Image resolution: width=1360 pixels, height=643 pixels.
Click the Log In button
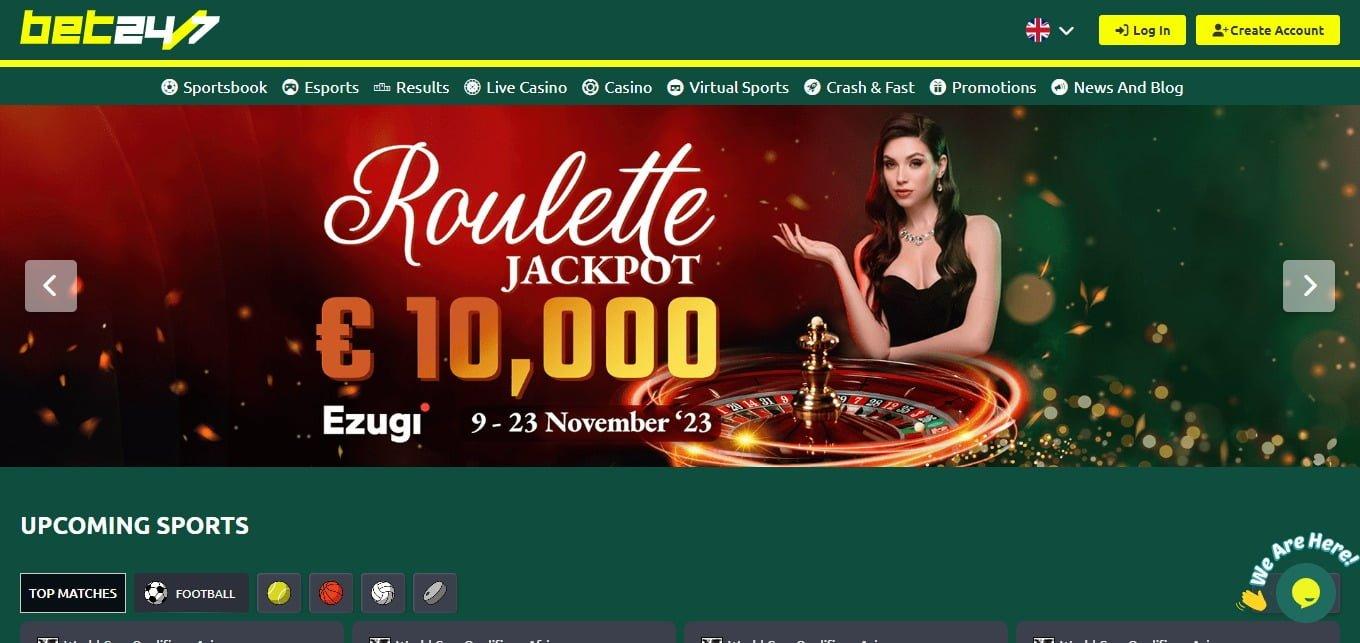(x=1142, y=30)
